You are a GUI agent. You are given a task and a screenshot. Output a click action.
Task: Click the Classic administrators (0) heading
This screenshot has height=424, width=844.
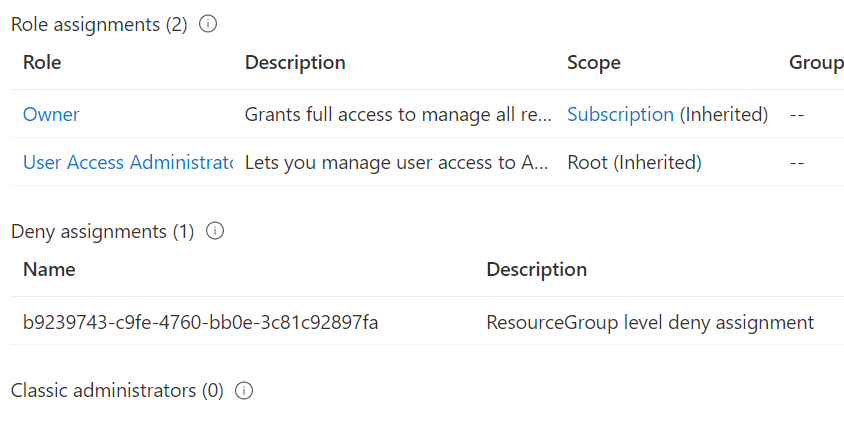point(117,391)
